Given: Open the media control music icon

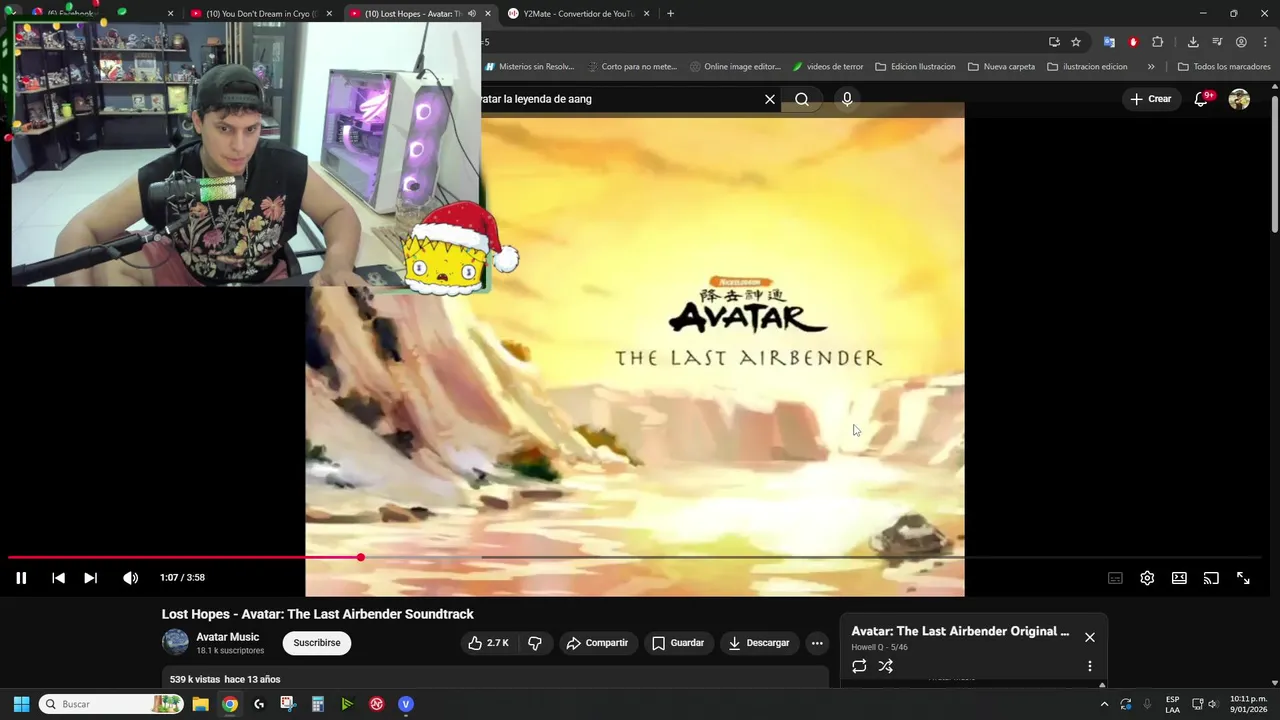Looking at the screenshot, I should point(1217,42).
